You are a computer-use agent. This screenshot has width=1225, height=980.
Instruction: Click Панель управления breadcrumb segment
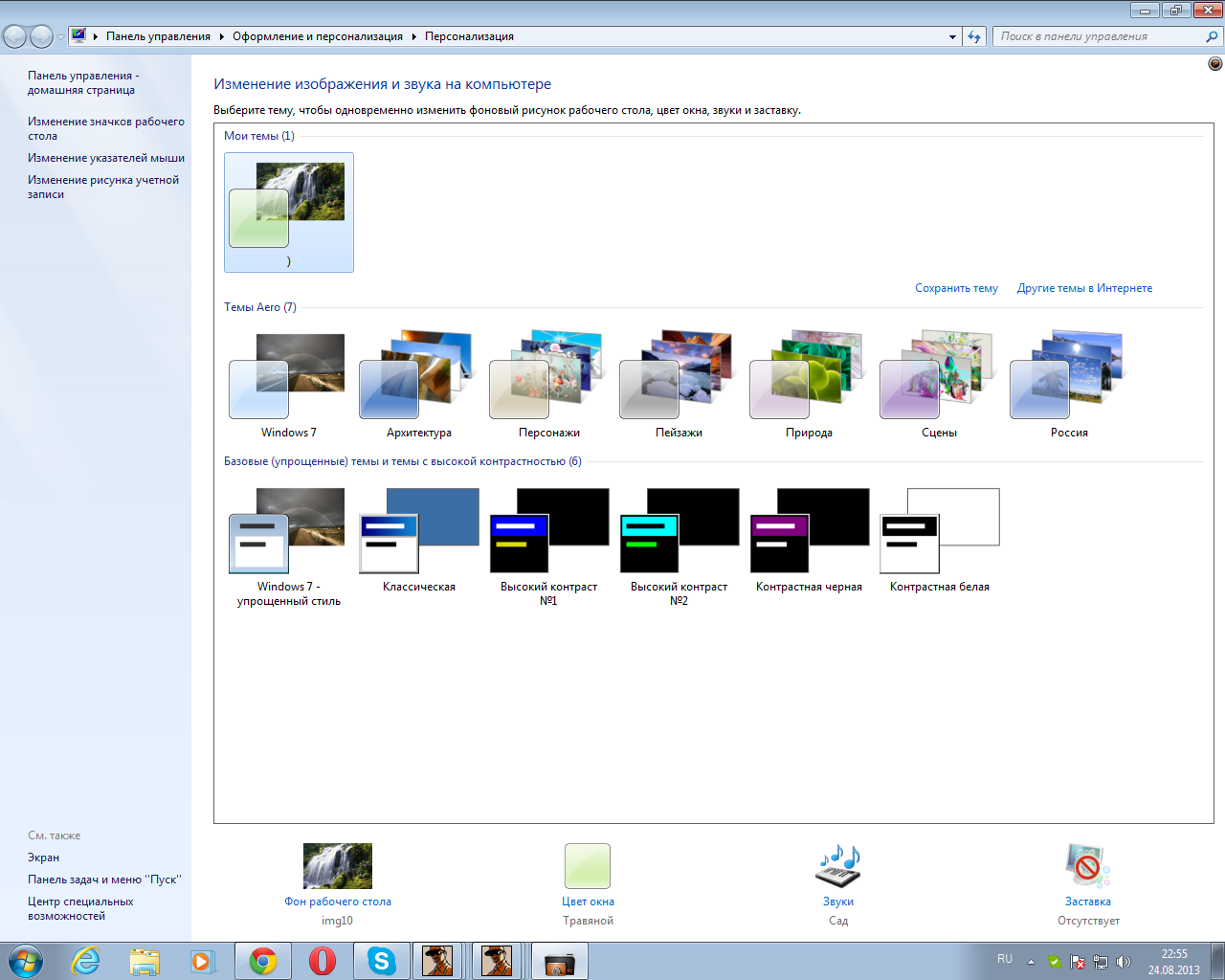158,36
